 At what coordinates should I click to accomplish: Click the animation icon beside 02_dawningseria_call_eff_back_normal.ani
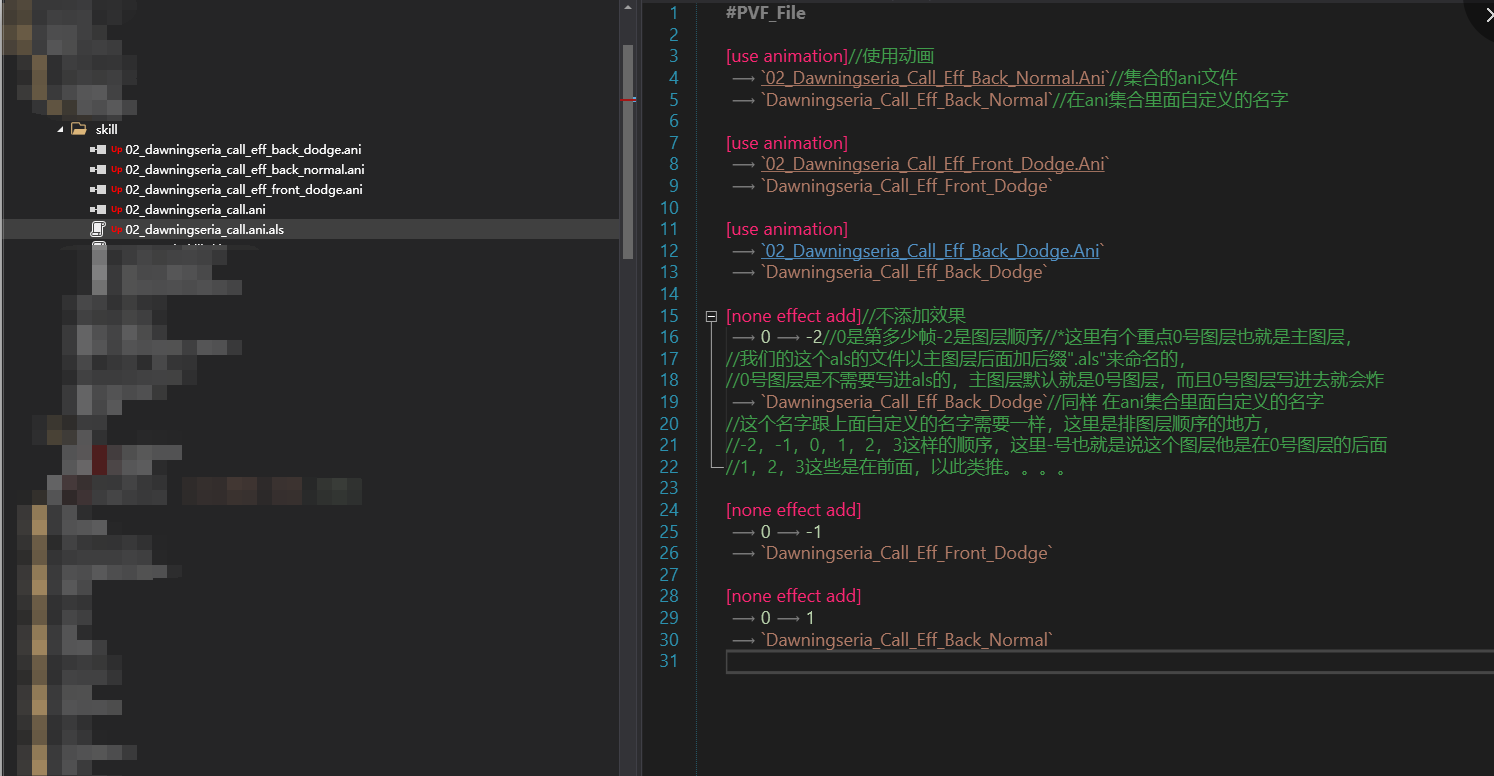pos(98,169)
